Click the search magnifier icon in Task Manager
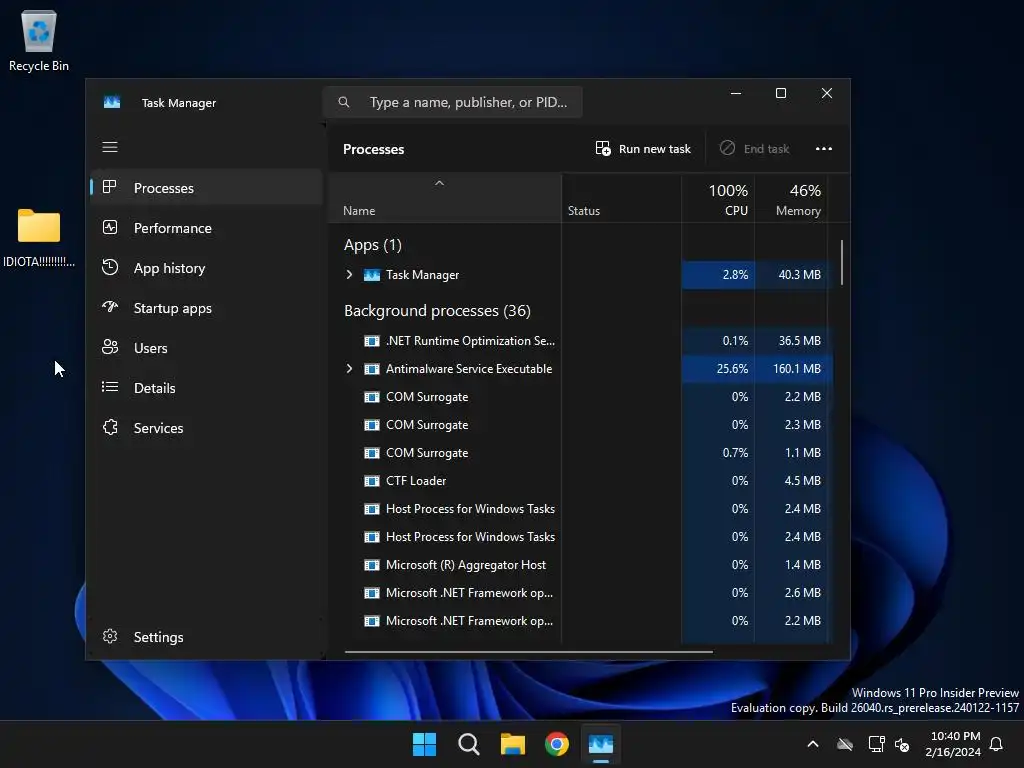The width and height of the screenshot is (1024, 768). pos(344,102)
